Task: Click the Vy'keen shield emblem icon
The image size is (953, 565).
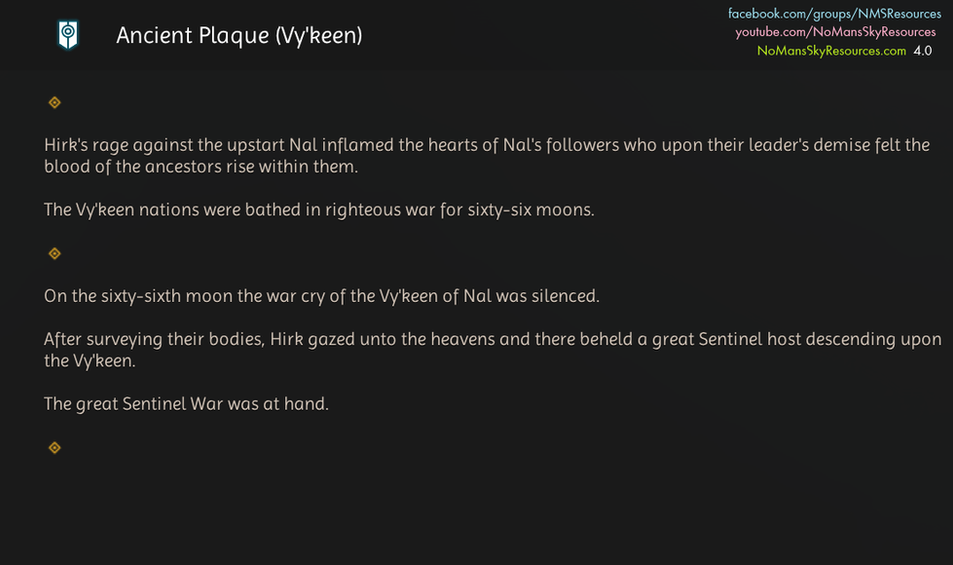Action: tap(67, 36)
